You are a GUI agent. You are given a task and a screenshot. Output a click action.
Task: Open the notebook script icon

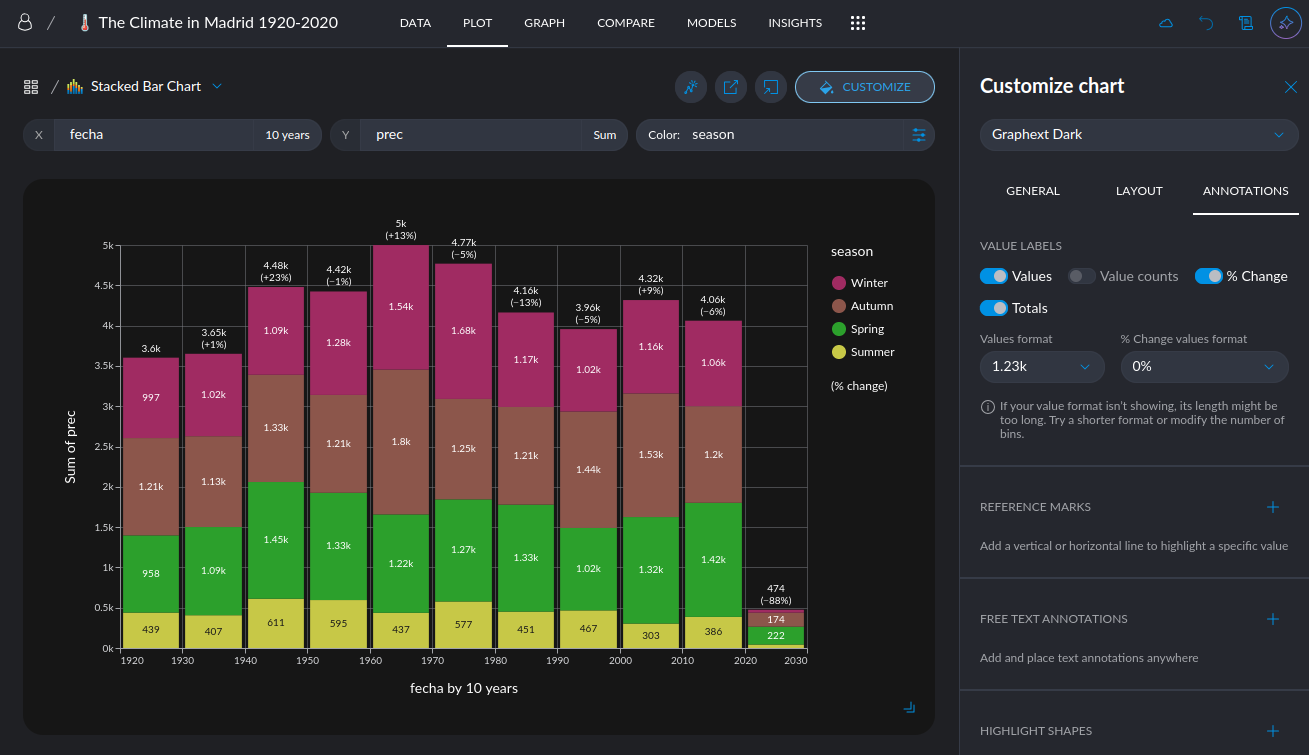tap(1246, 23)
